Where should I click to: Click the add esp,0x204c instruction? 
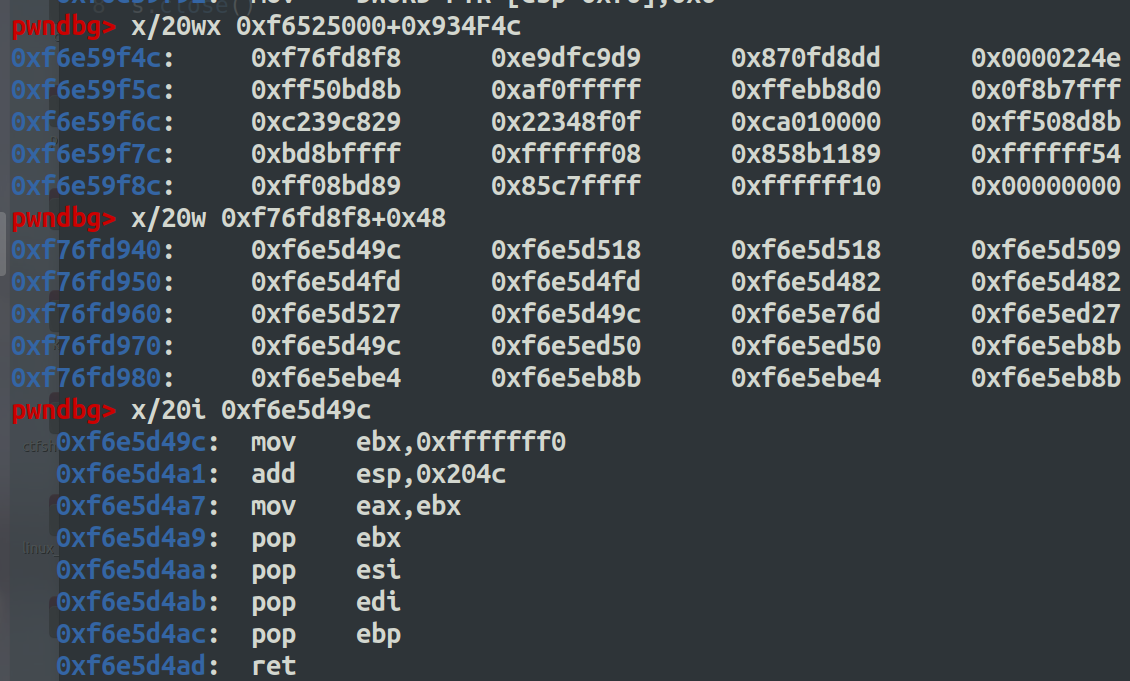tap(378, 474)
